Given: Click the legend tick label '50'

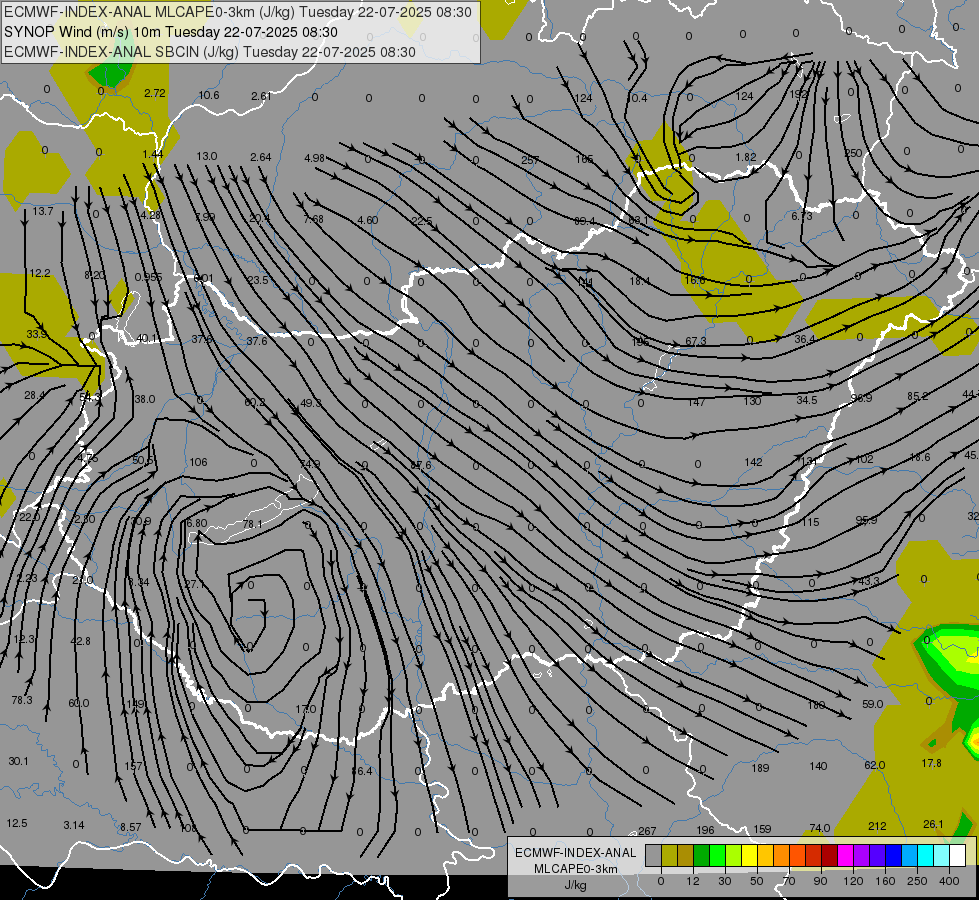Looking at the screenshot, I should 757,882.
